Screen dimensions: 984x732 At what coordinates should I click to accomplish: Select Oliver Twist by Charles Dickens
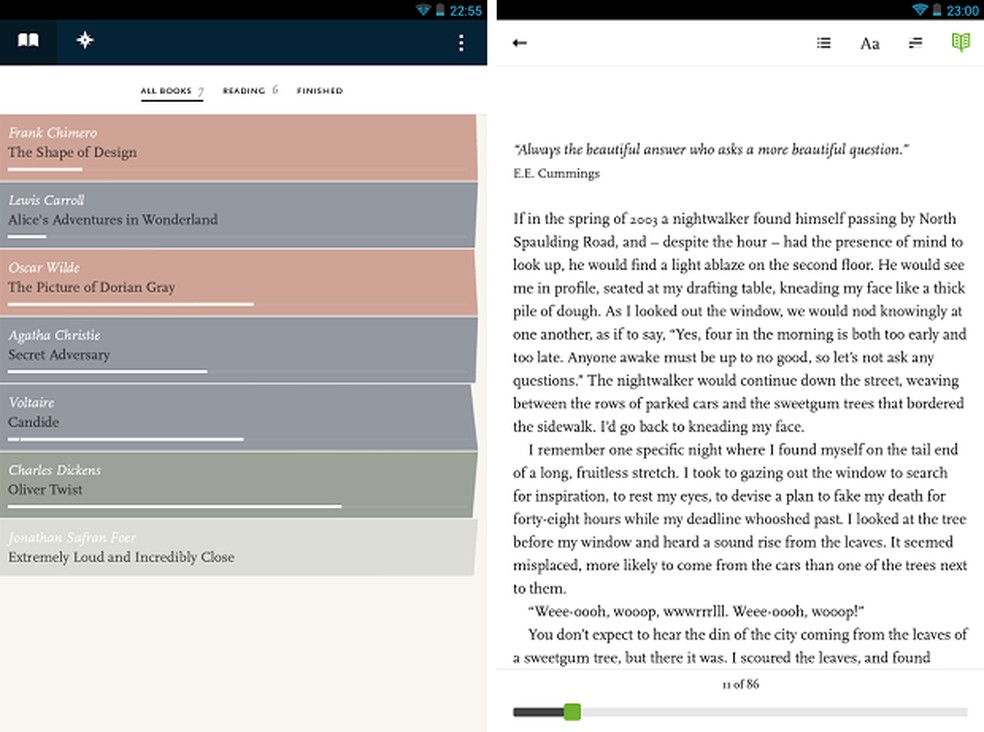click(x=200, y=480)
